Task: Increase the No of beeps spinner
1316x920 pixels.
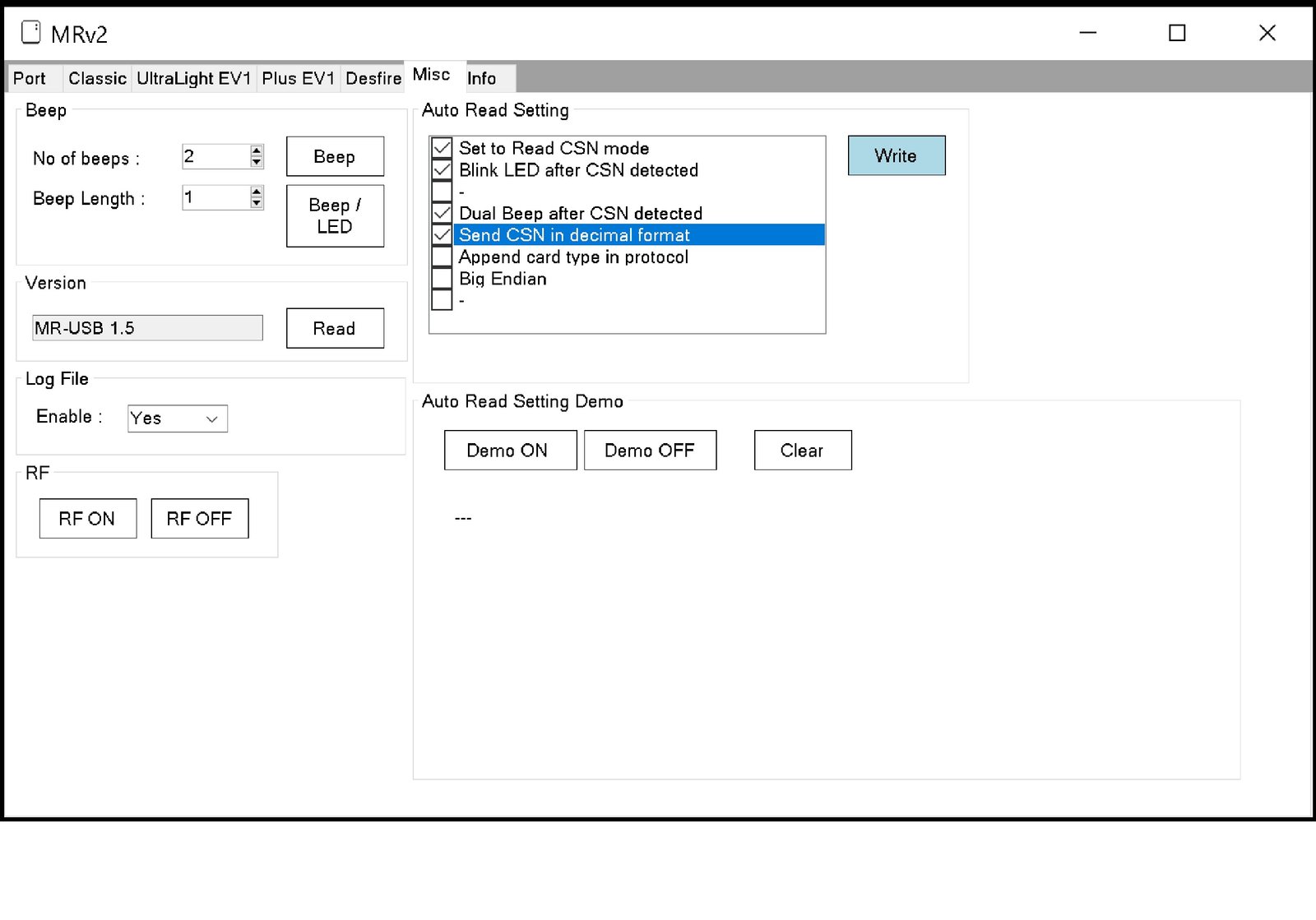Action: click(x=257, y=150)
